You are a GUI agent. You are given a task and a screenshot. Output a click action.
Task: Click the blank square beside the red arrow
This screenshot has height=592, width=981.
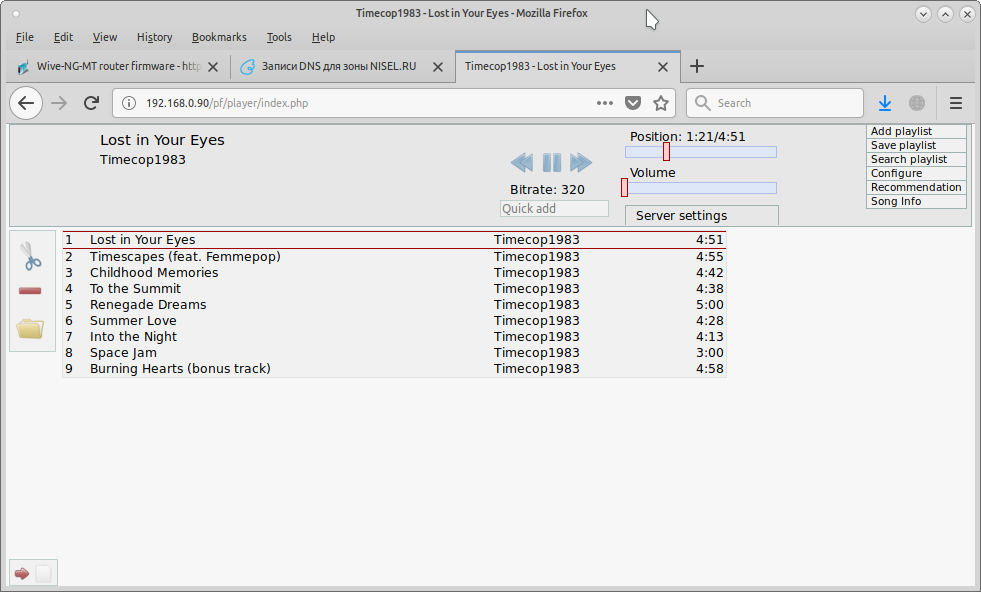point(43,573)
